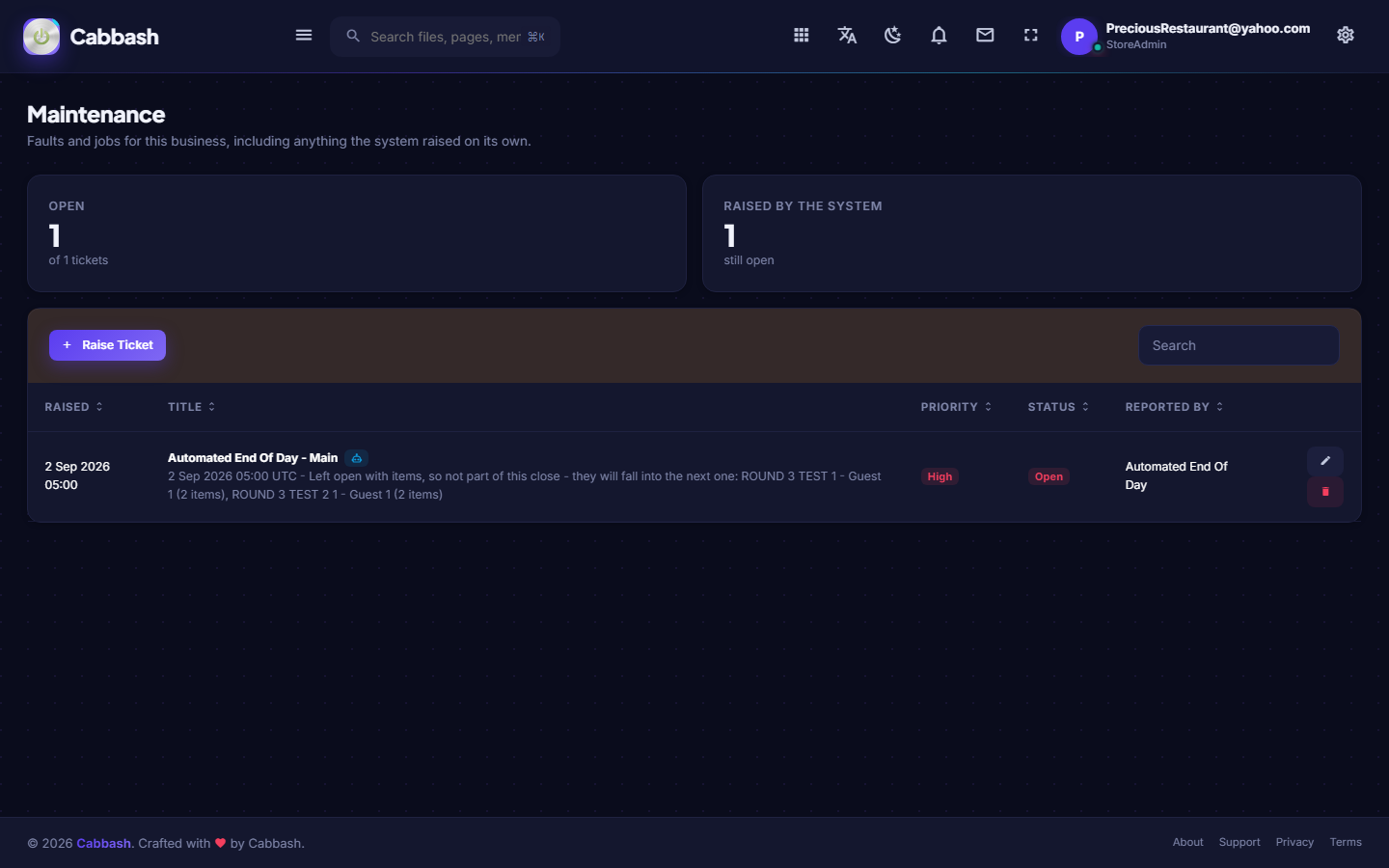Delete the Automated End Of Day ticket

click(x=1325, y=492)
